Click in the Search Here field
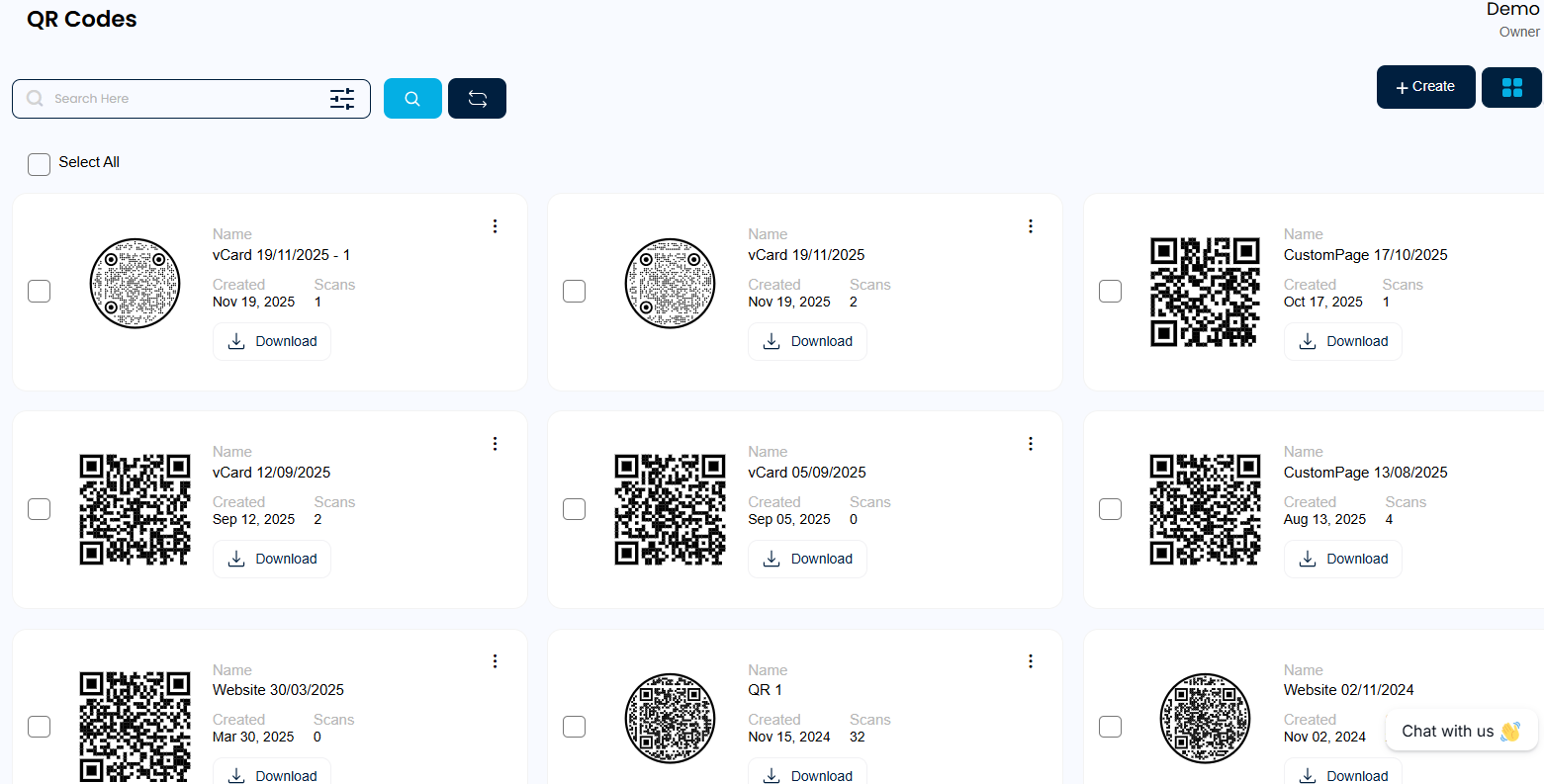Viewport: 1544px width, 784px height. tap(183, 99)
